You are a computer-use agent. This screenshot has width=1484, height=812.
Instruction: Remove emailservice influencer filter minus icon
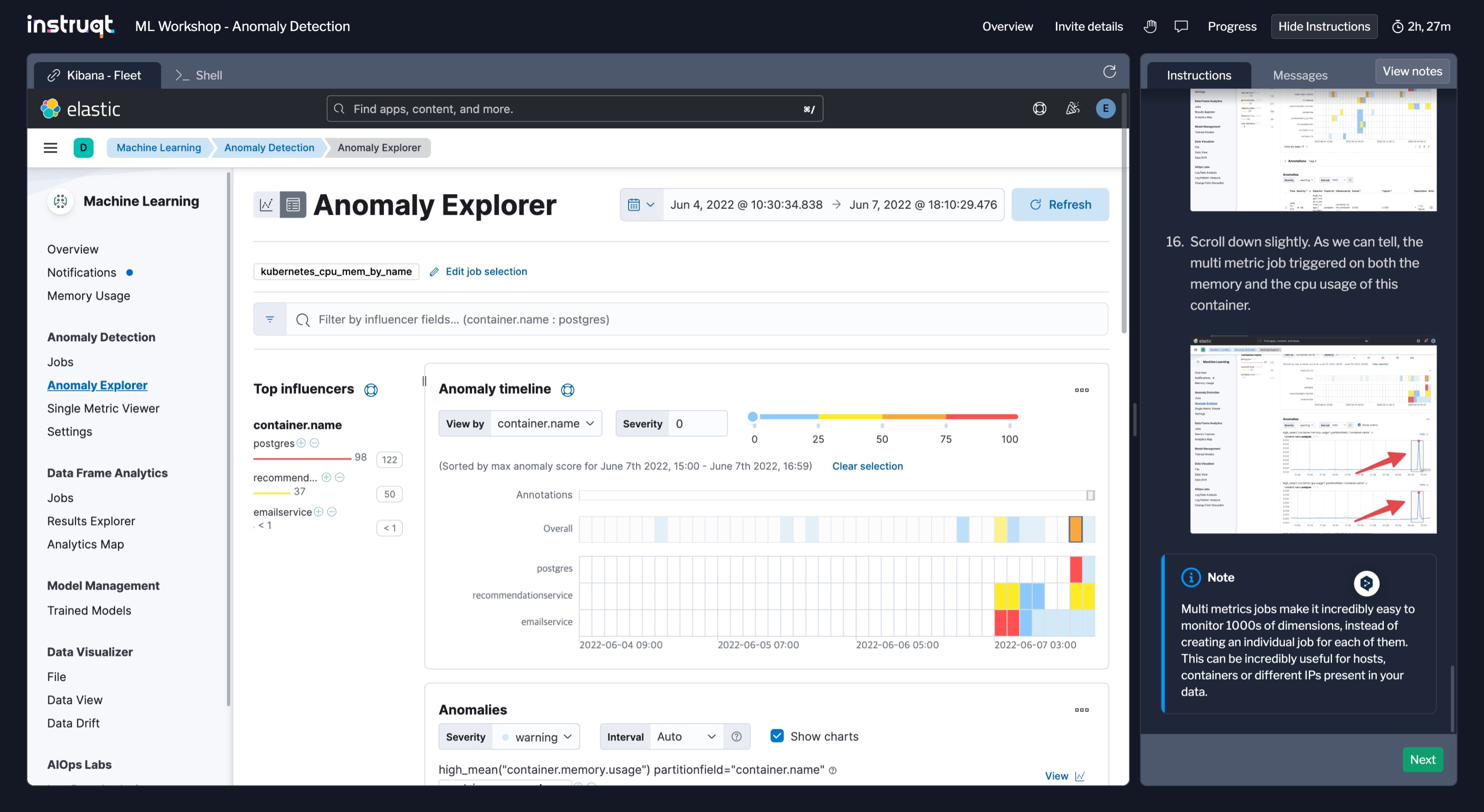coord(332,511)
